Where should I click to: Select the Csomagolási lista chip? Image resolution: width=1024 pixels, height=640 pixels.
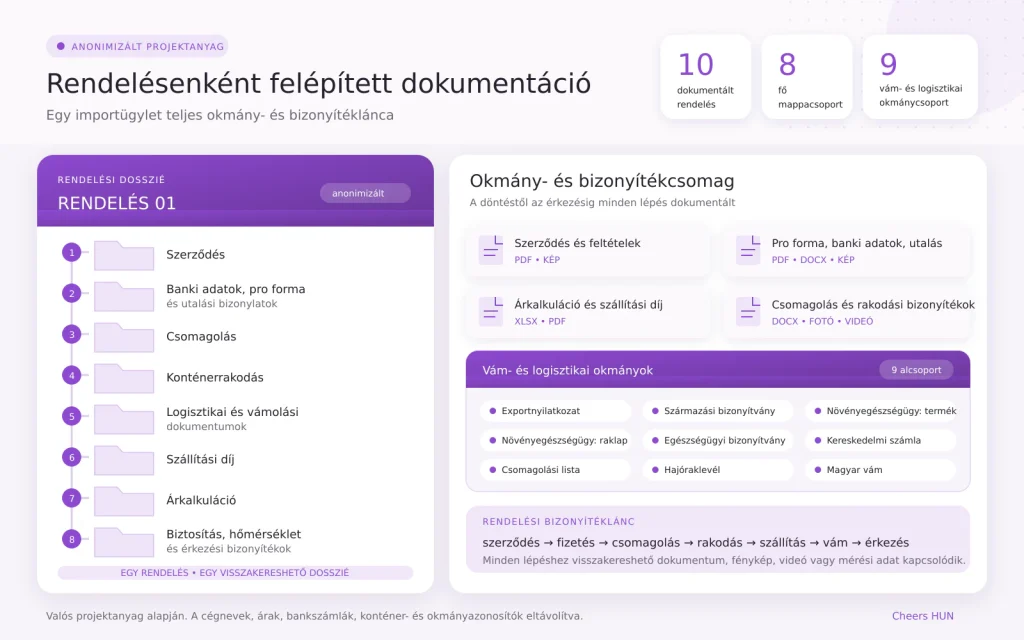click(556, 470)
